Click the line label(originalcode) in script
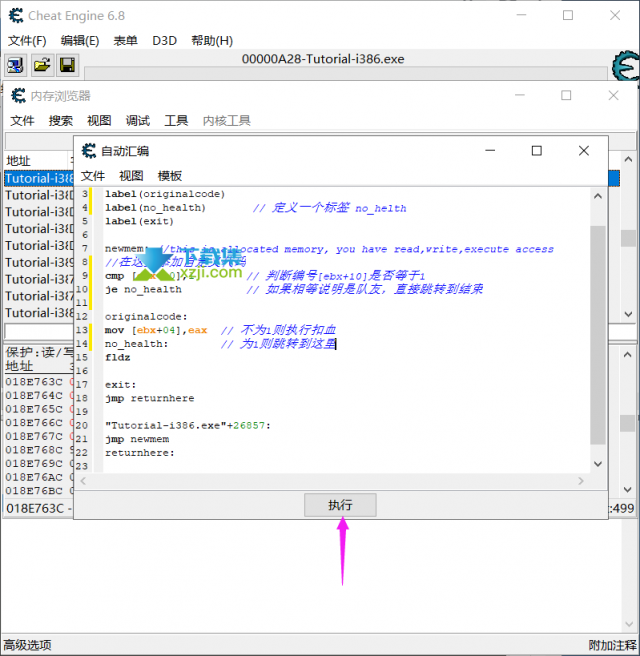 [x=165, y=194]
